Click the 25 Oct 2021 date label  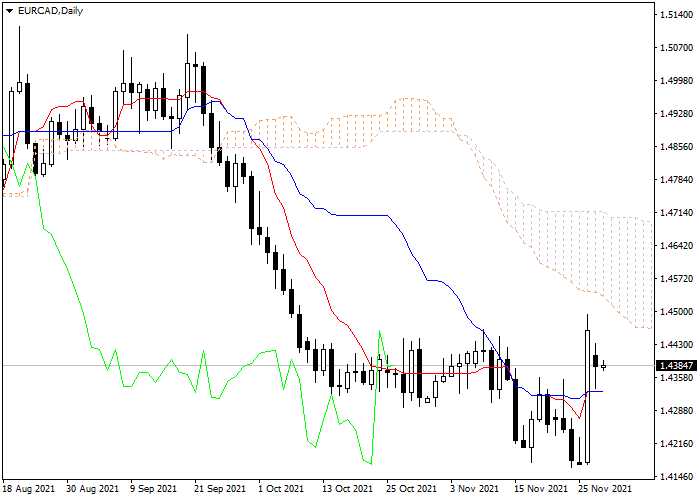coord(412,489)
